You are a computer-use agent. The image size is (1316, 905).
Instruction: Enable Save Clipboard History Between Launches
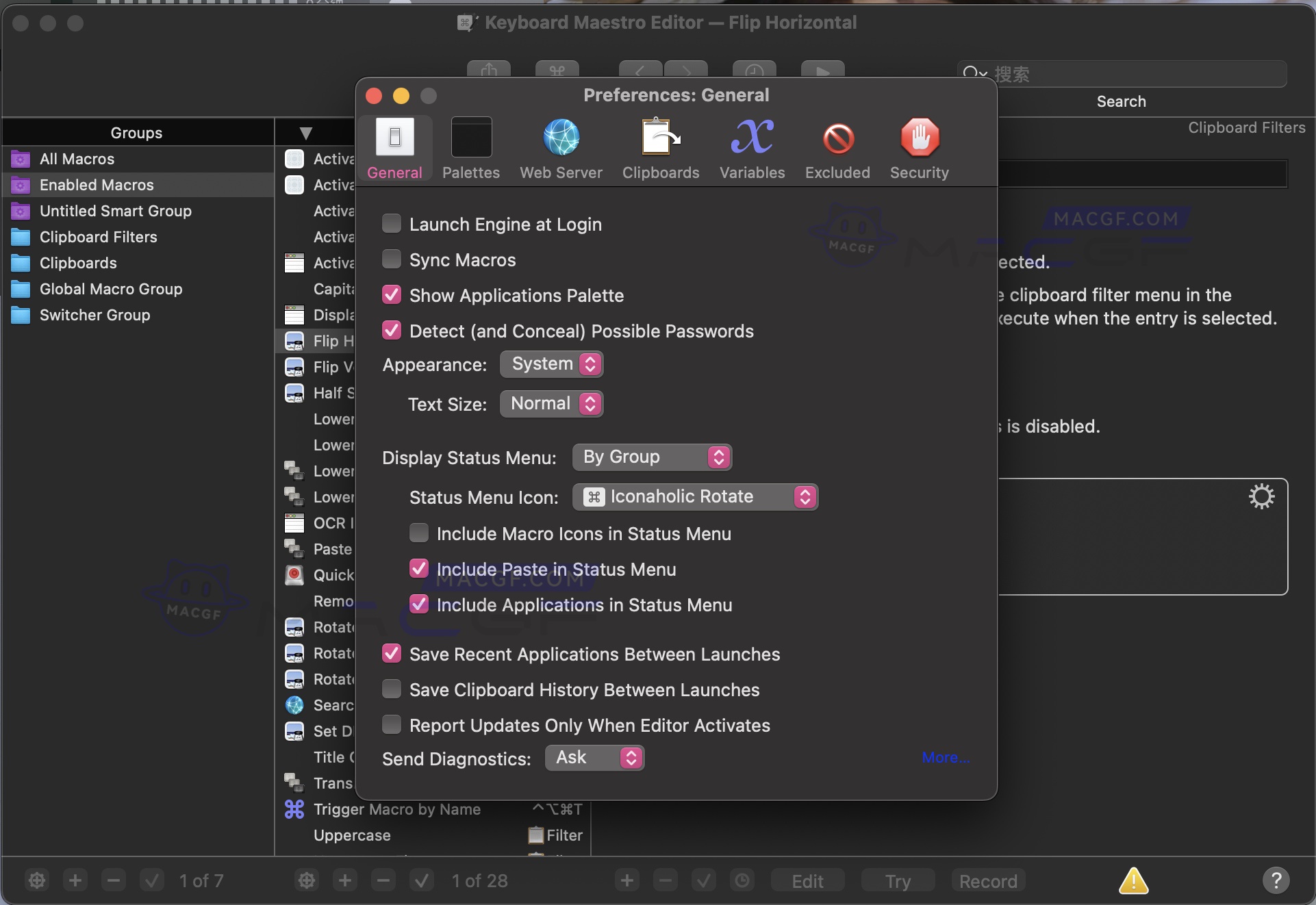tap(391, 689)
